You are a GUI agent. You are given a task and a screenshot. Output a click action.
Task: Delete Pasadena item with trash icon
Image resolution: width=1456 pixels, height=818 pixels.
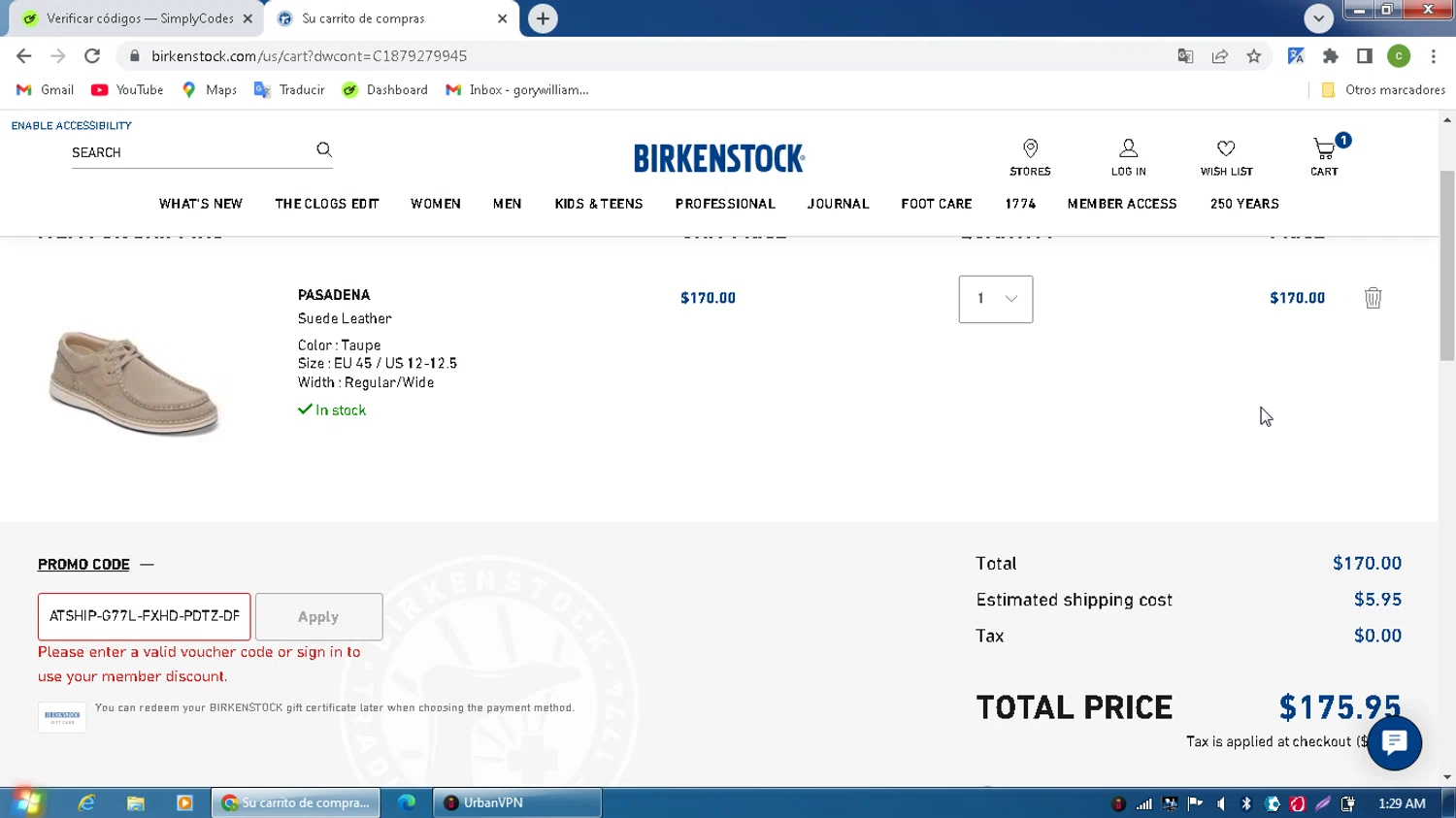[1373, 298]
